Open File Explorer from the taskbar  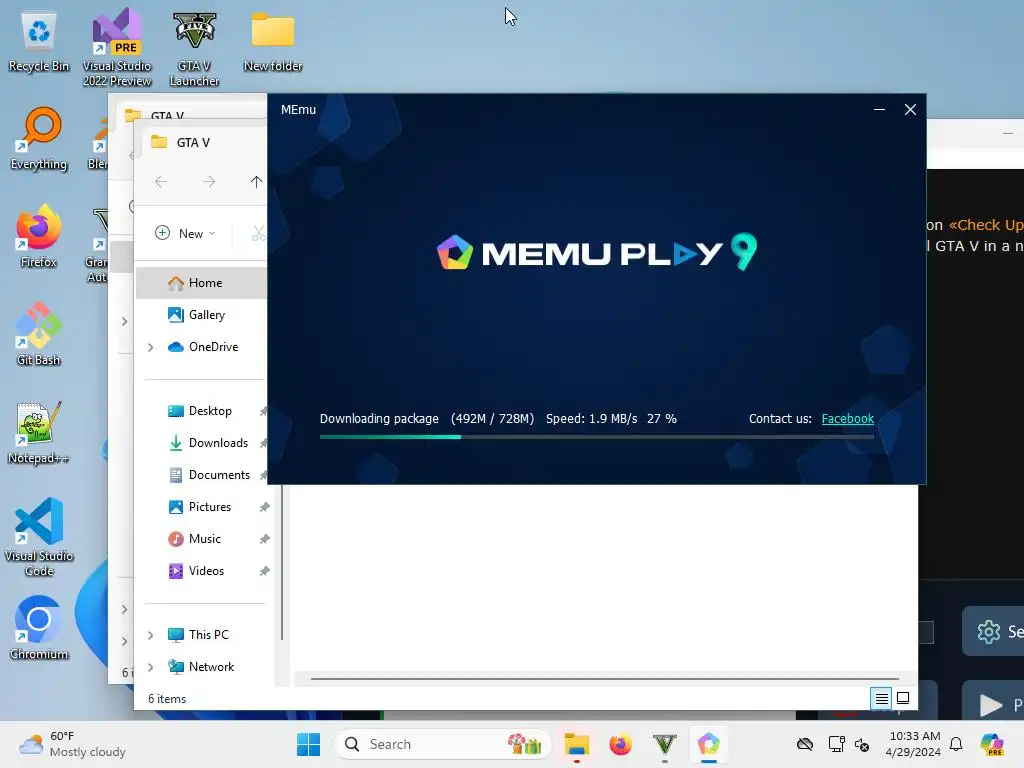click(x=577, y=744)
